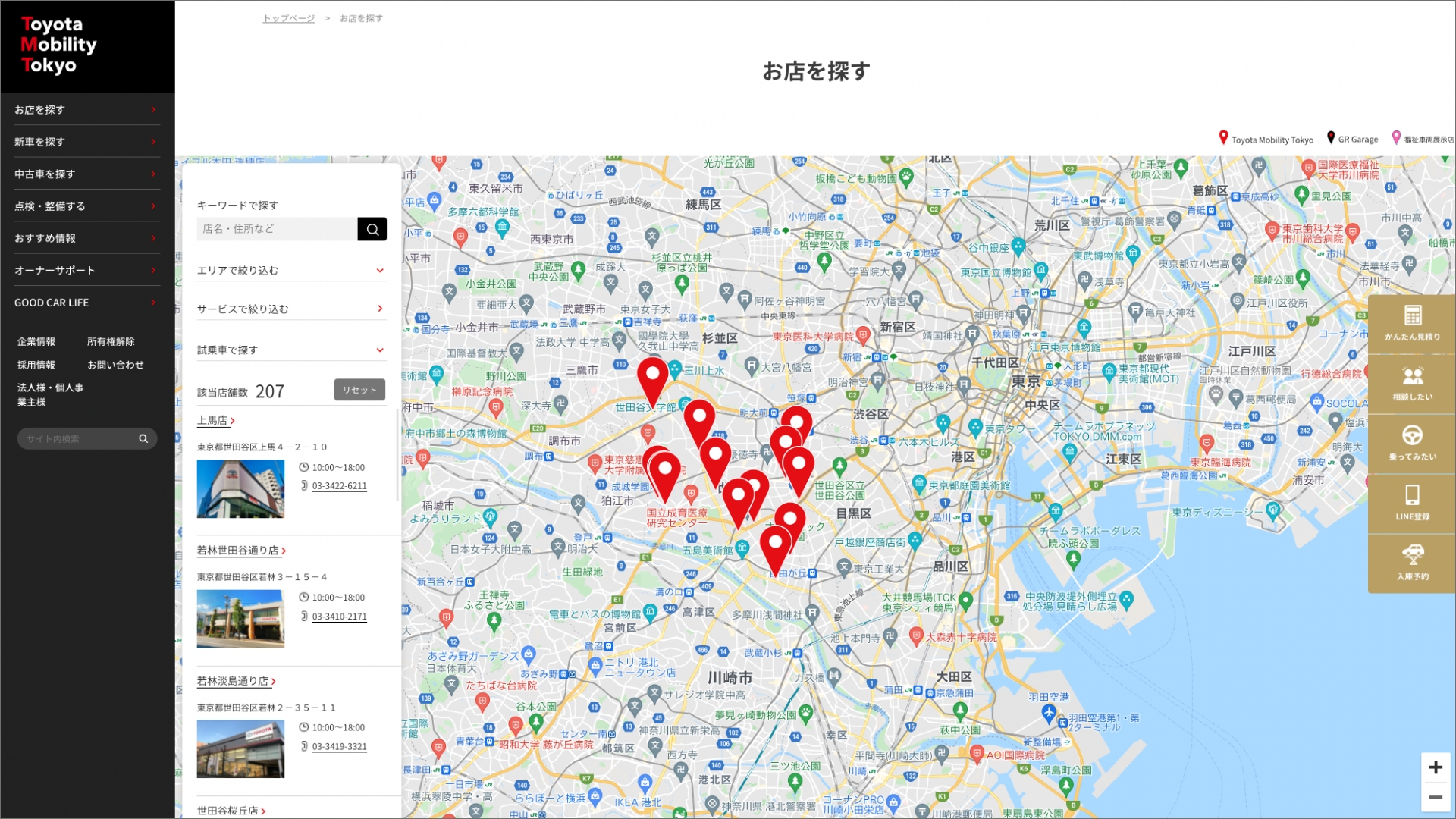Call 03-3422-6211 phone link
Screen dimensions: 1456x819
pos(340,486)
